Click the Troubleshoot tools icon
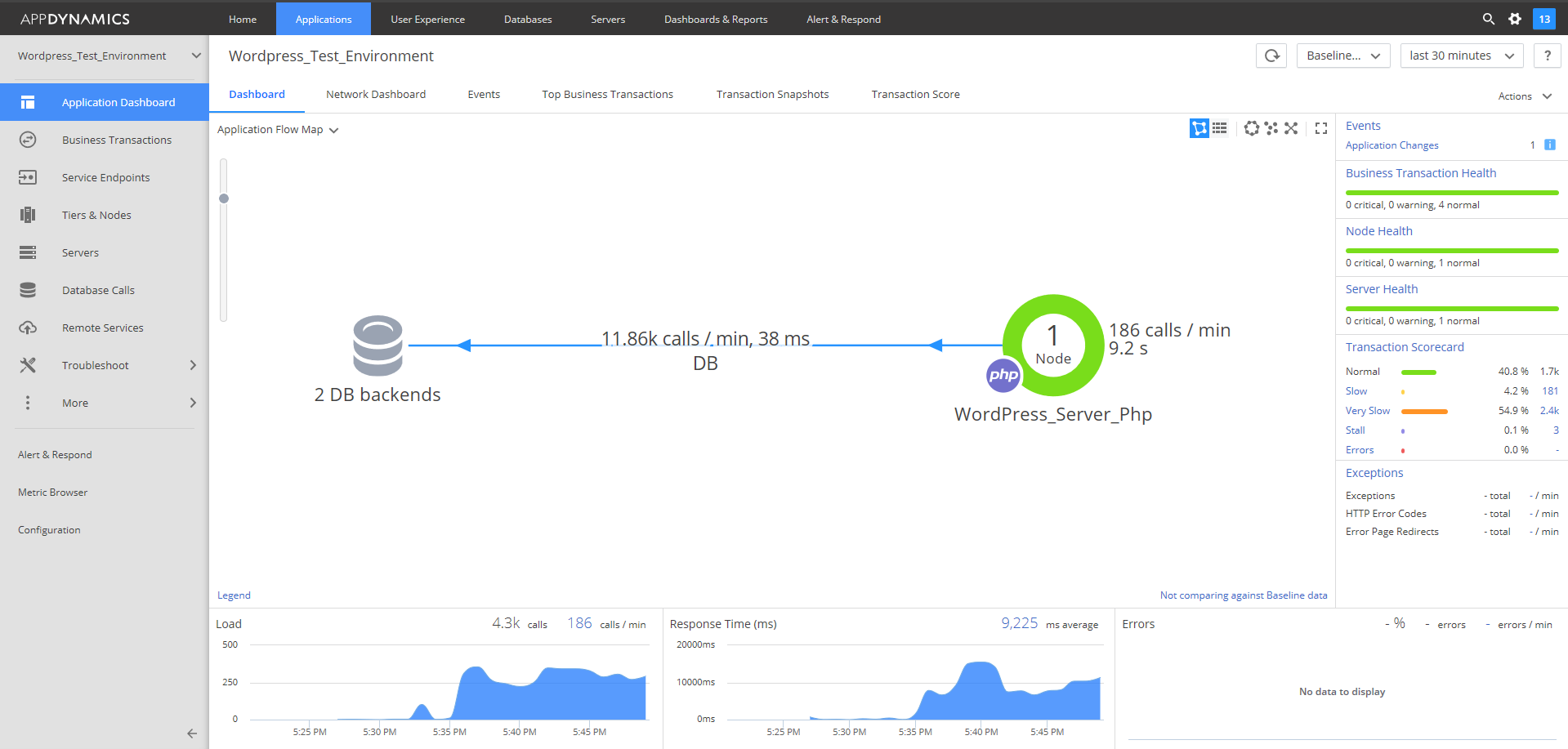 click(x=28, y=365)
